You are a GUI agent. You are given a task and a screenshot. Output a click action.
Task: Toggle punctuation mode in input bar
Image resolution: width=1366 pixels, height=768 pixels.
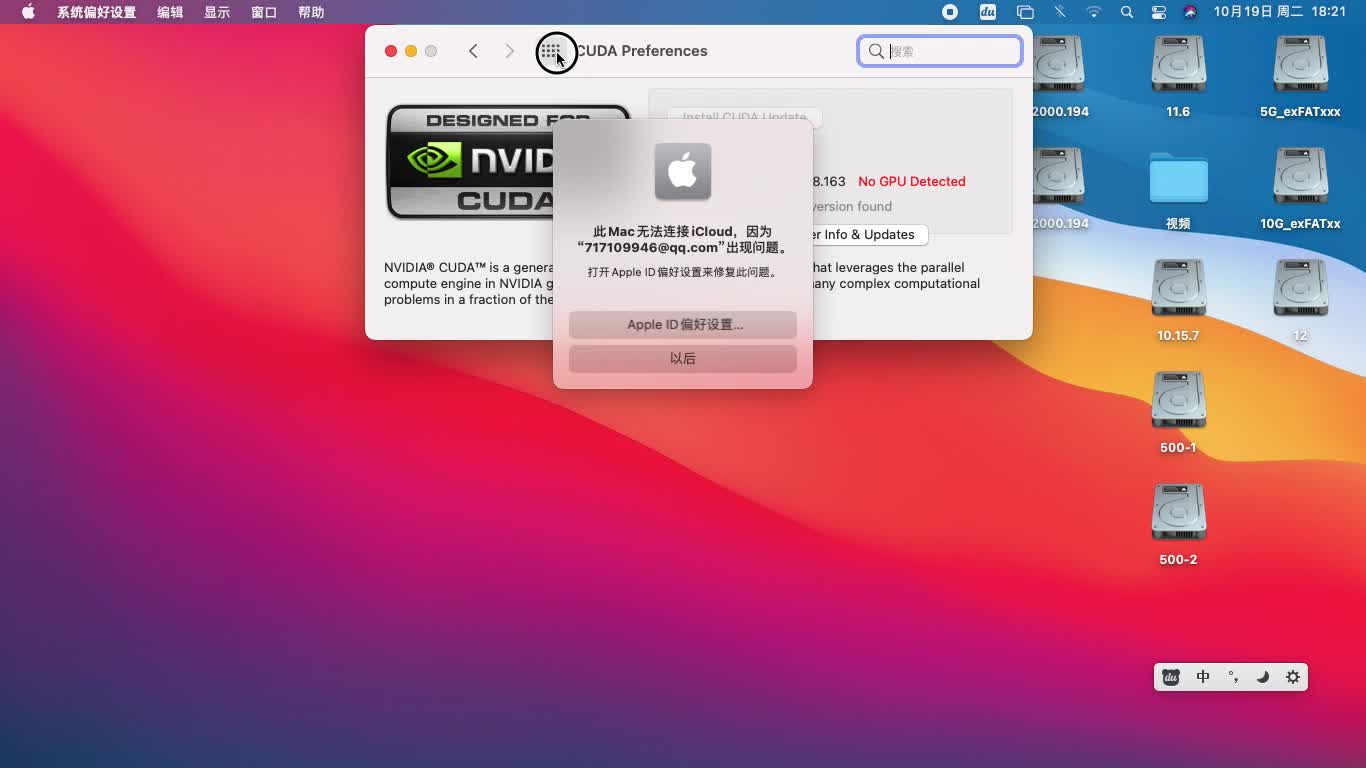click(1233, 677)
